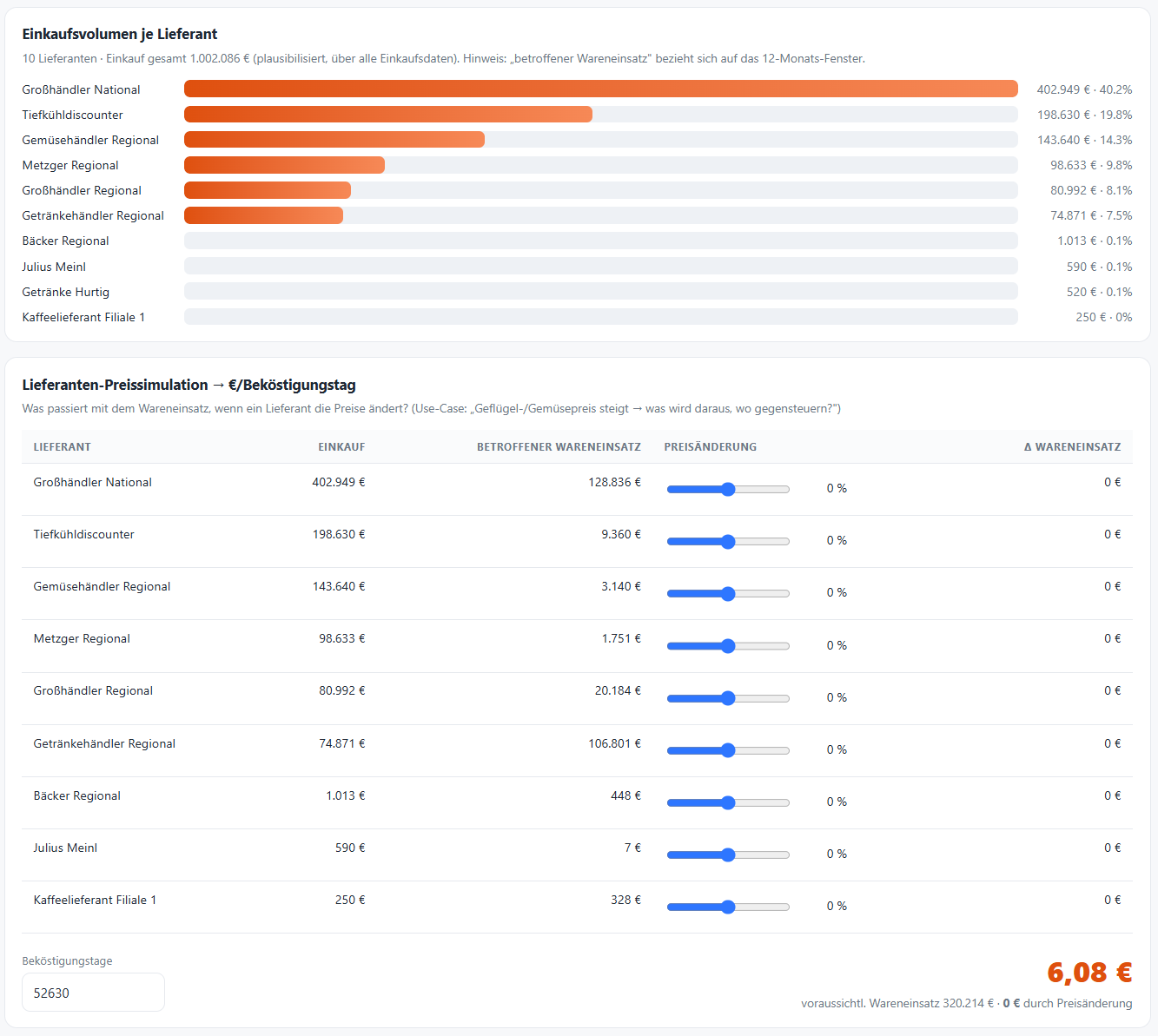
Task: Set the Kaffeelieferant Filiale 1 price slider
Action: 728,907
